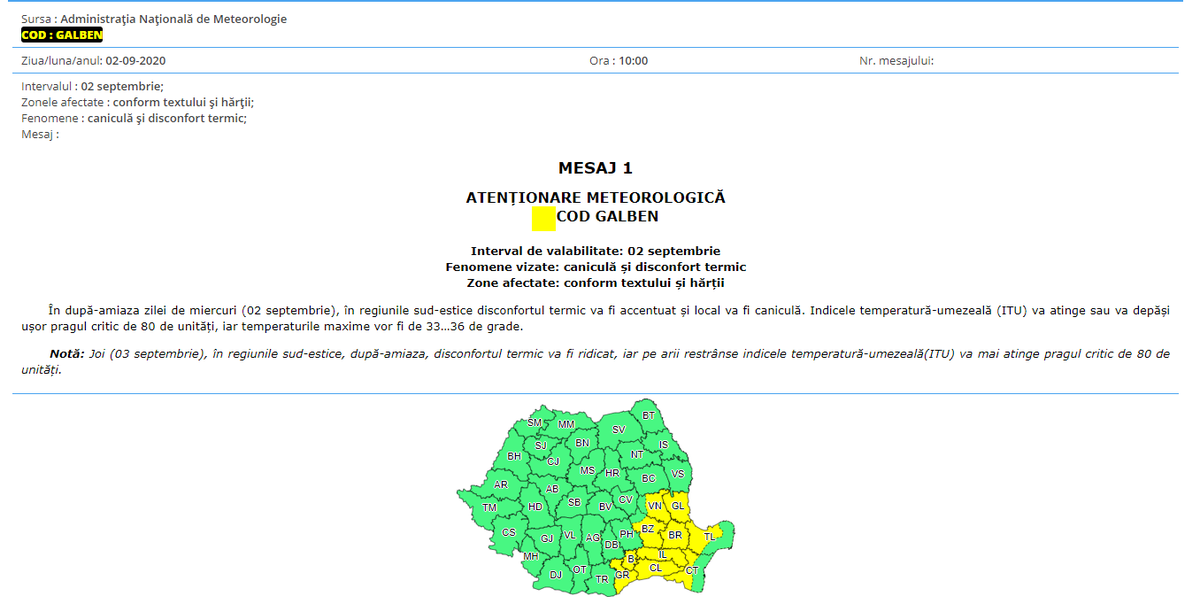
Task: Click the NT county on the map
Action: point(637,455)
